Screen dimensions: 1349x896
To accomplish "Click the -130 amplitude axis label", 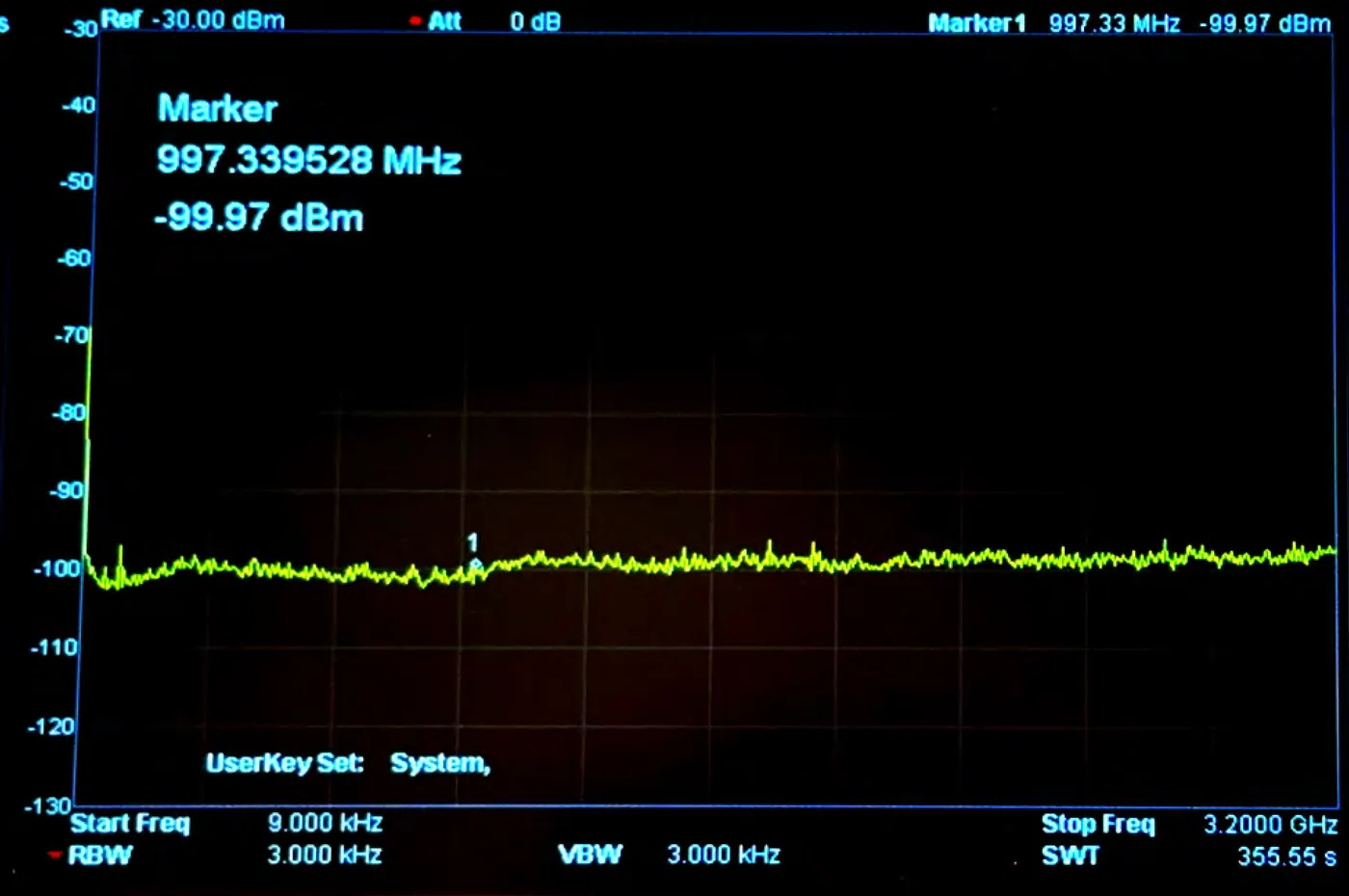I will (x=48, y=805).
